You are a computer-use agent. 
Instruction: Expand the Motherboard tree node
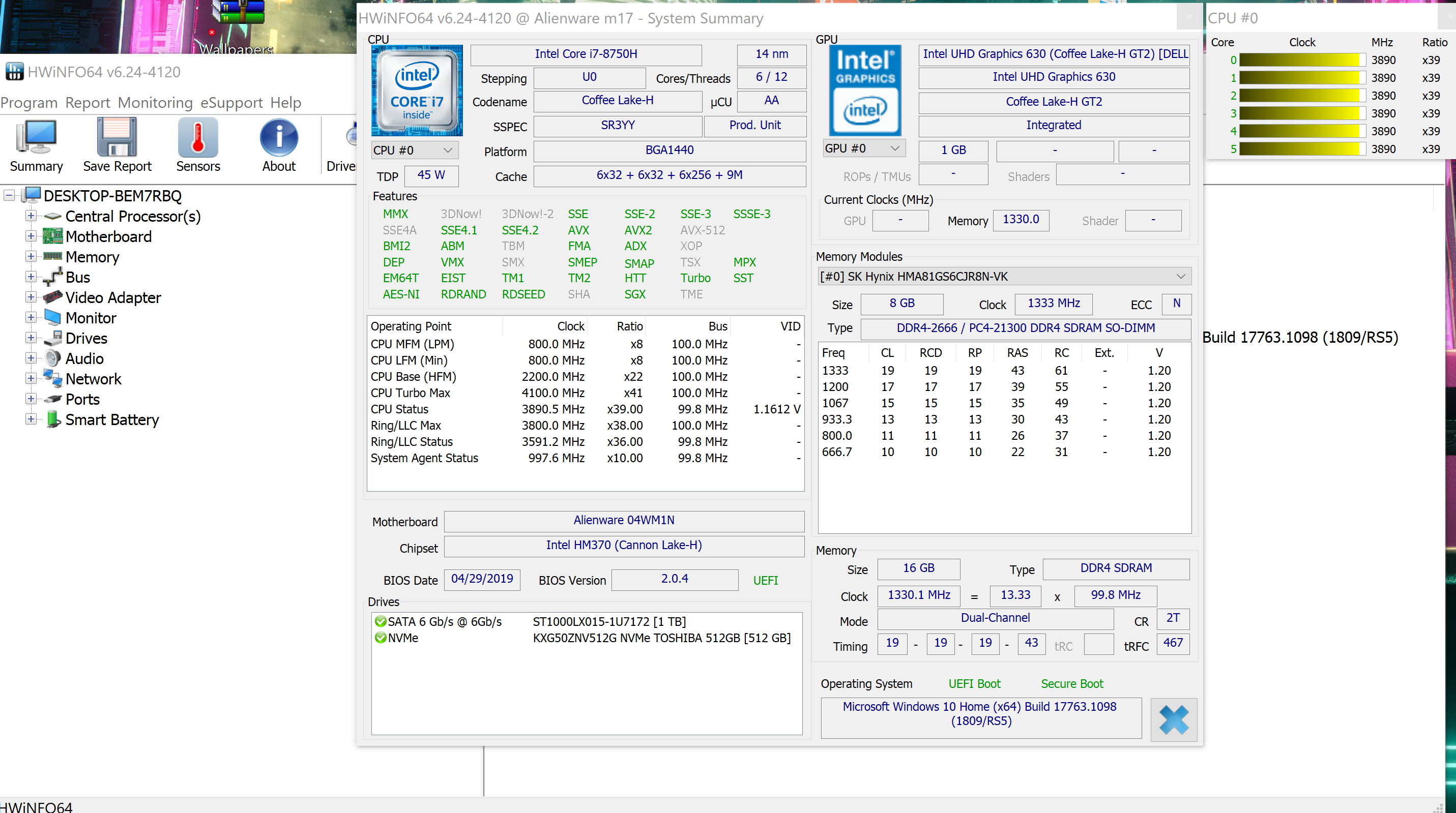tap(31, 236)
